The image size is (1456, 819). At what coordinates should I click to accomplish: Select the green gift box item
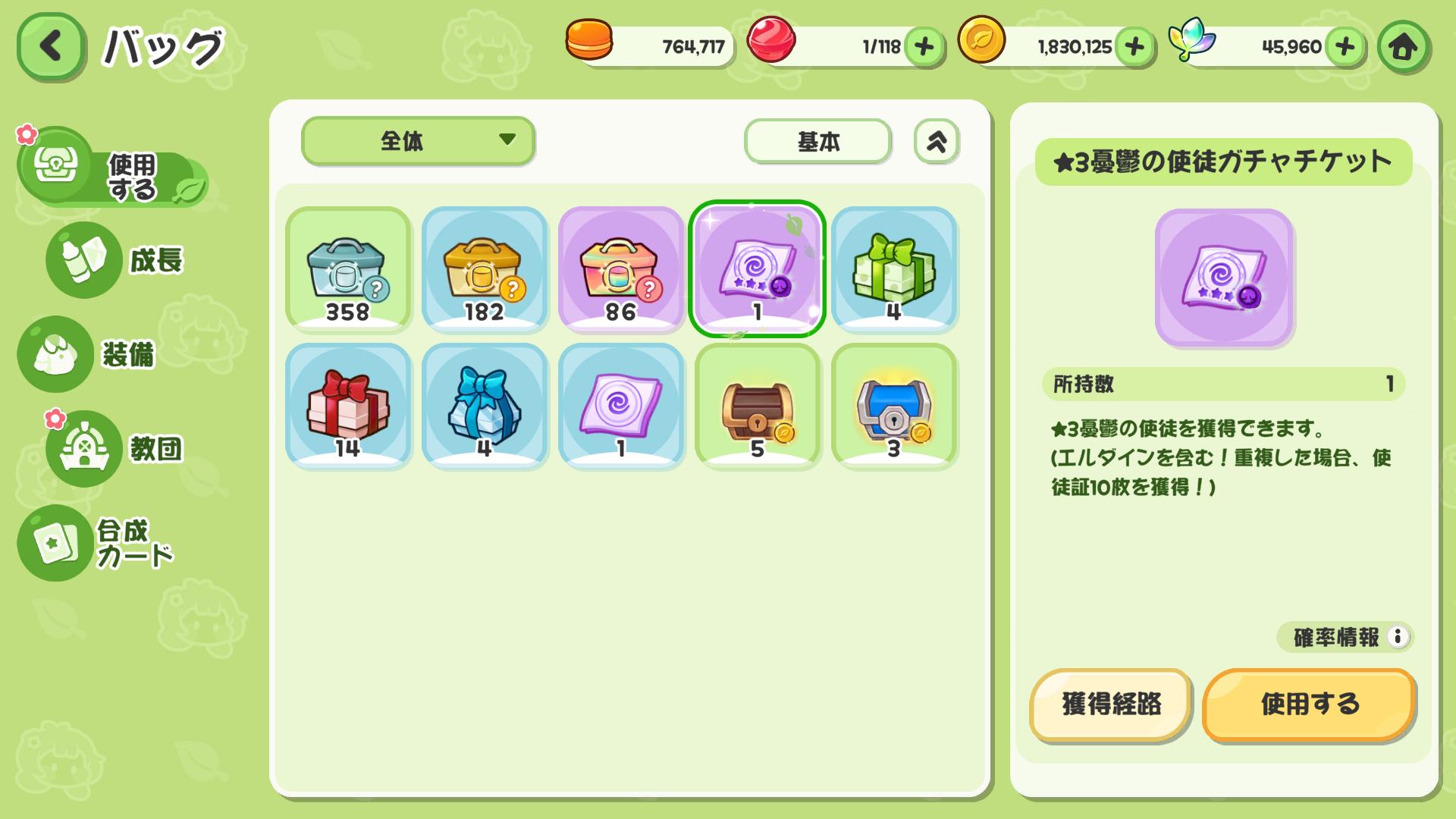pyautogui.click(x=894, y=268)
